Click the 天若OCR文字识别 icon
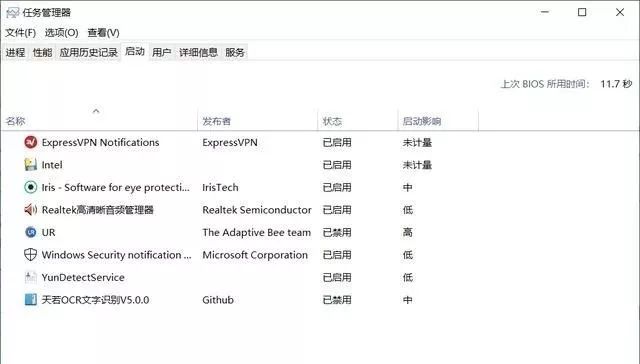 click(x=31, y=300)
